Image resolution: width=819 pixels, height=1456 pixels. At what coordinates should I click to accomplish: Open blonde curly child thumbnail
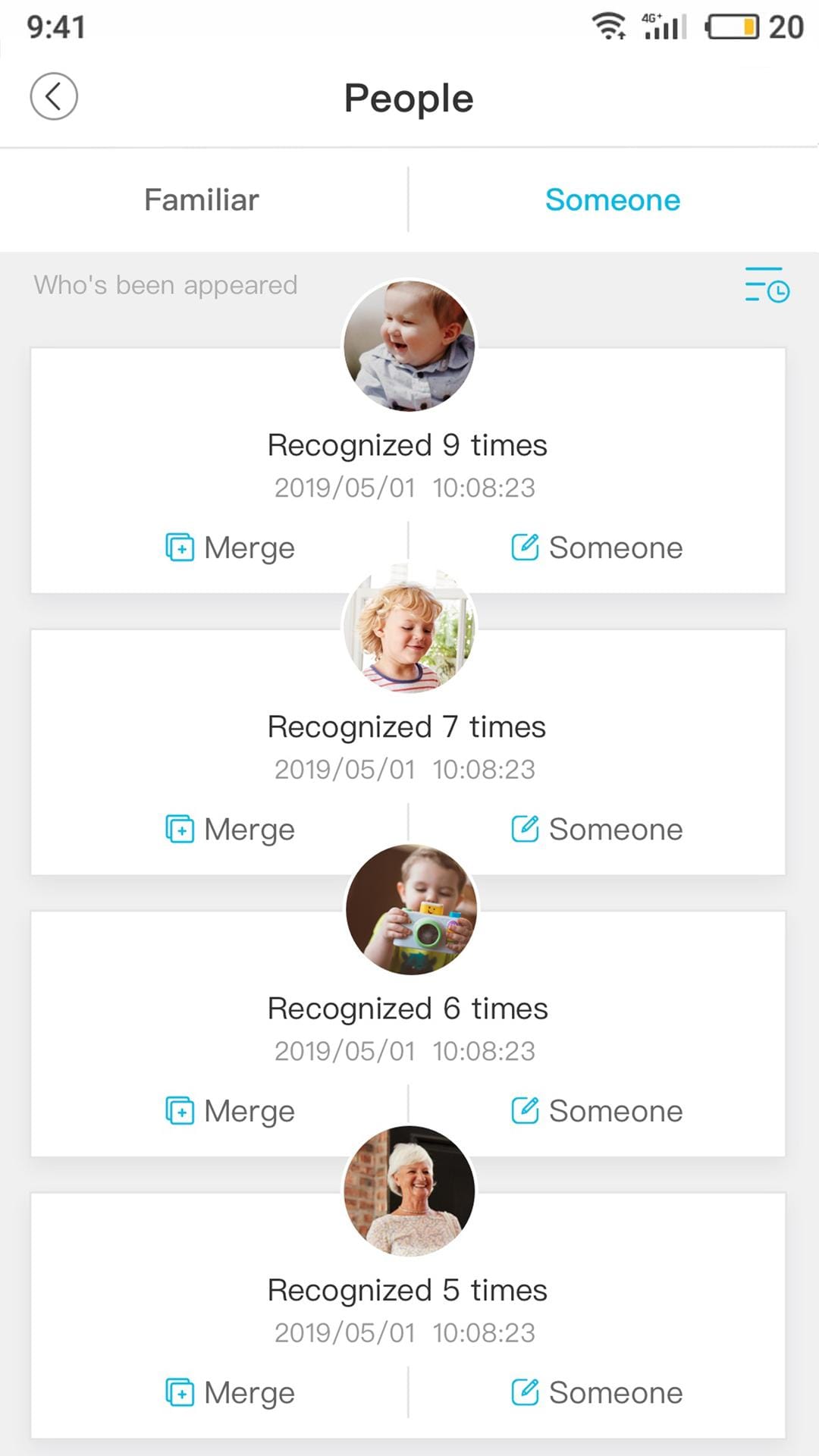(409, 628)
